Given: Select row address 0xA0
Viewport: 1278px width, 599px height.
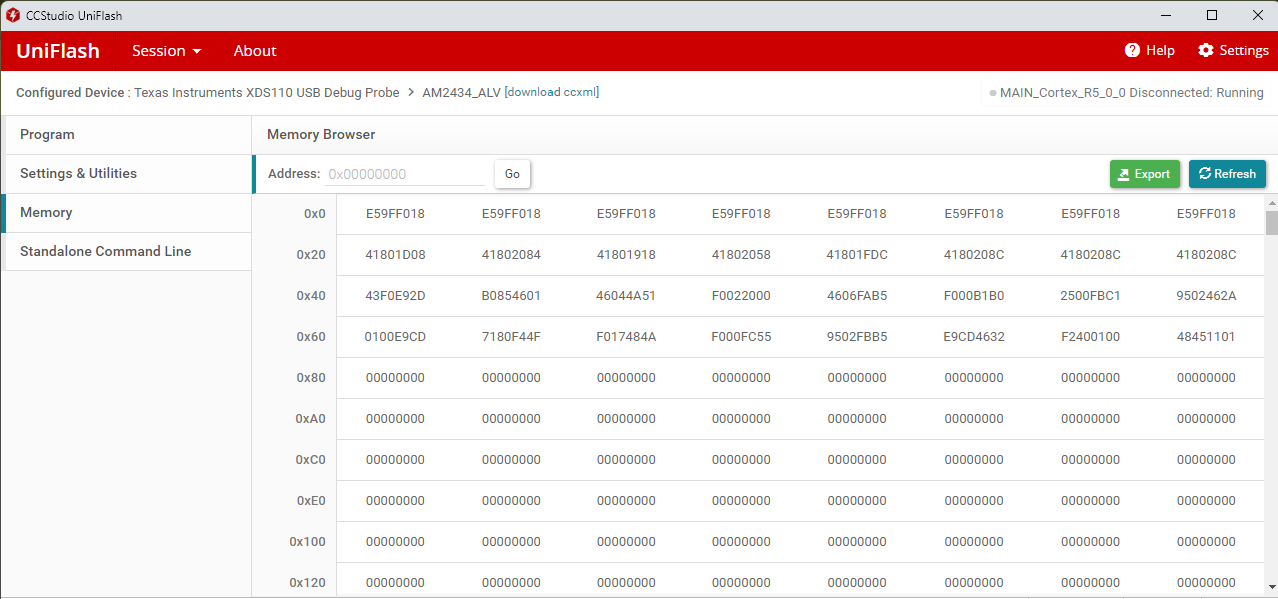Looking at the screenshot, I should [x=311, y=419].
